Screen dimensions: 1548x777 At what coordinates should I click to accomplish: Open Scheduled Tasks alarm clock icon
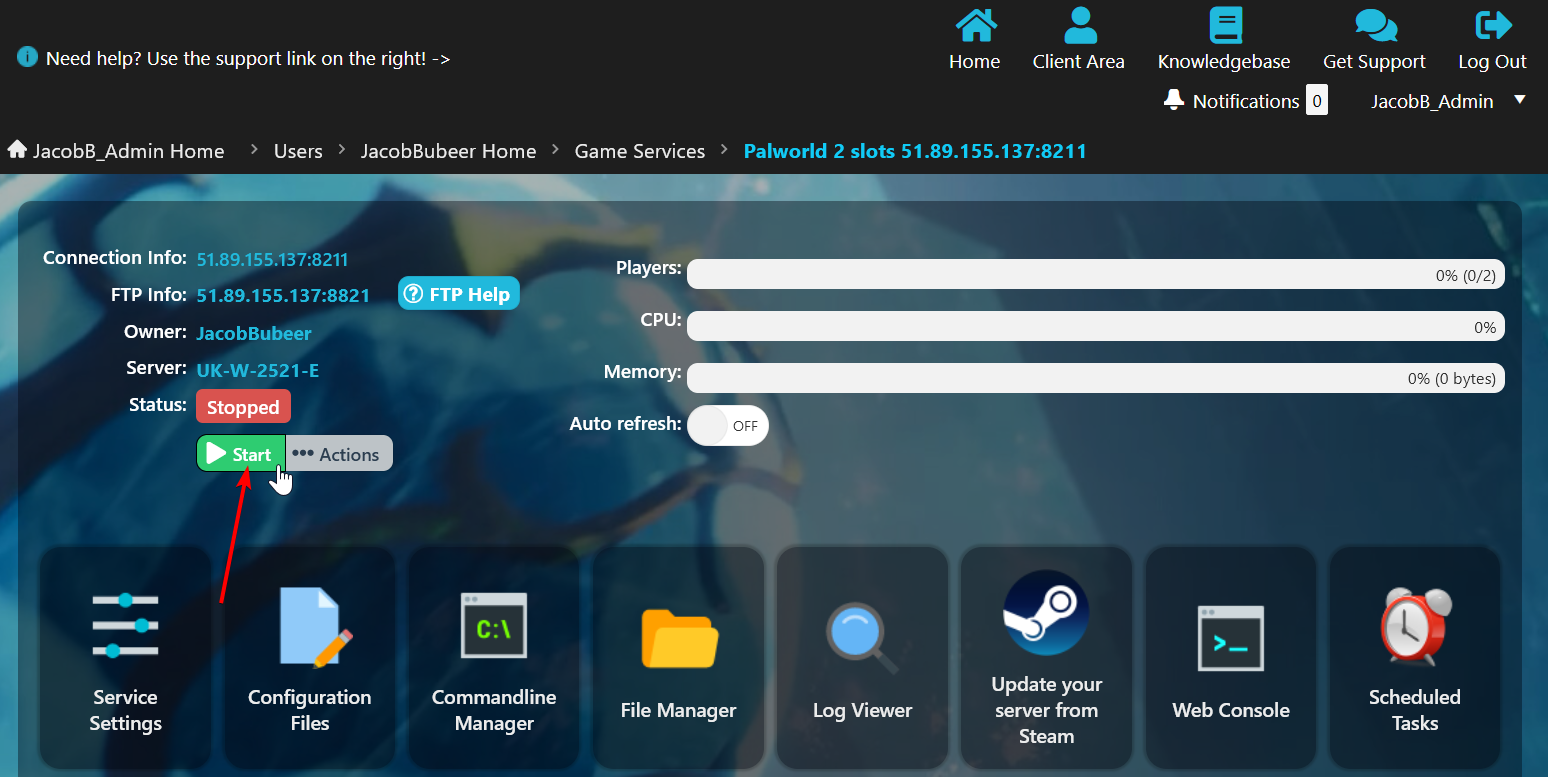(1414, 627)
